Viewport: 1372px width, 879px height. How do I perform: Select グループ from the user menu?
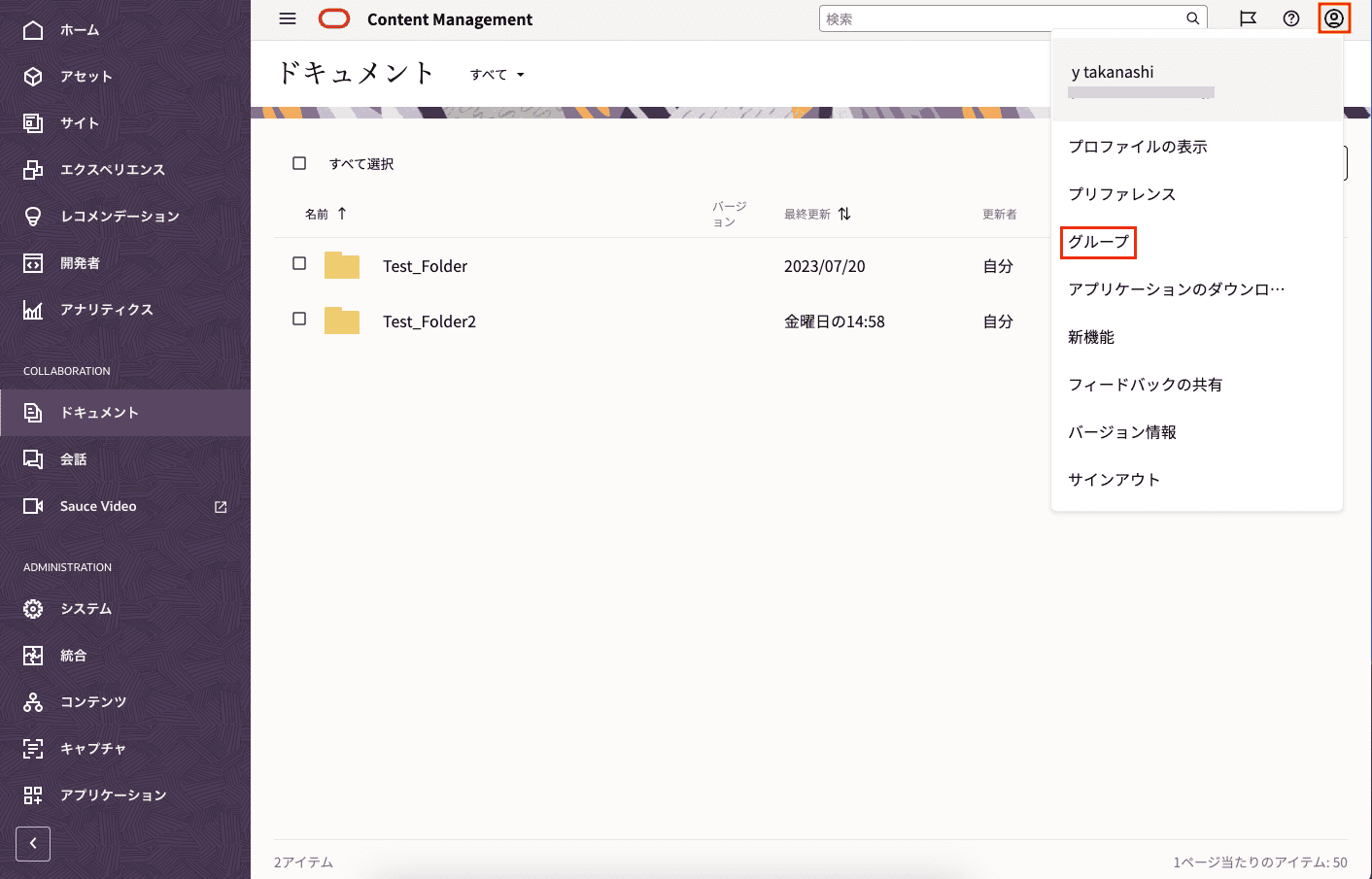[1098, 242]
